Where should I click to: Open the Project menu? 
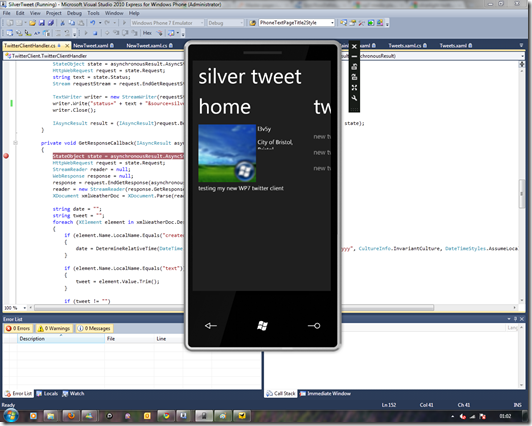[54, 13]
